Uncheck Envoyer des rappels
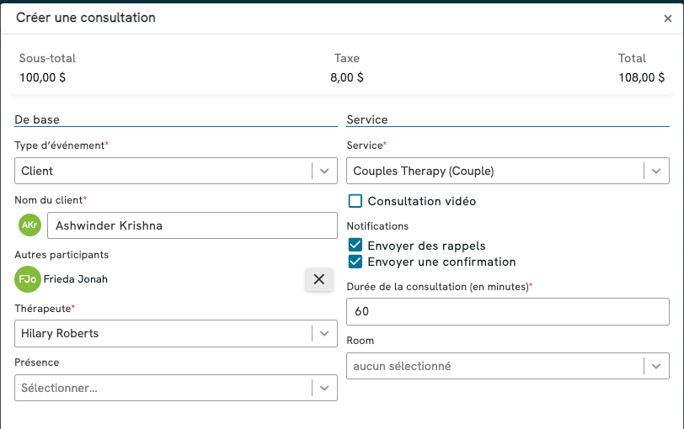Image resolution: width=684 pixels, height=429 pixels. (355, 245)
